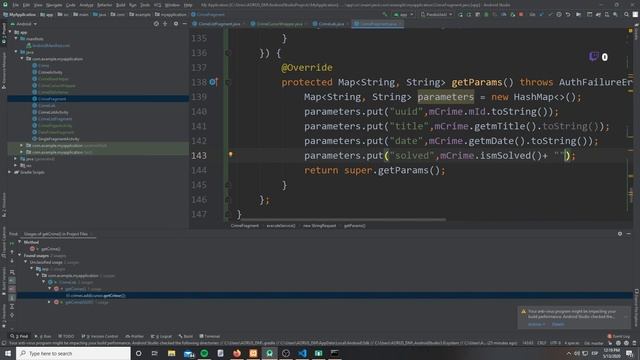This screenshot has width=640, height=360.
Task: Open Visual Studio Code from taskbar
Action: coord(302,353)
